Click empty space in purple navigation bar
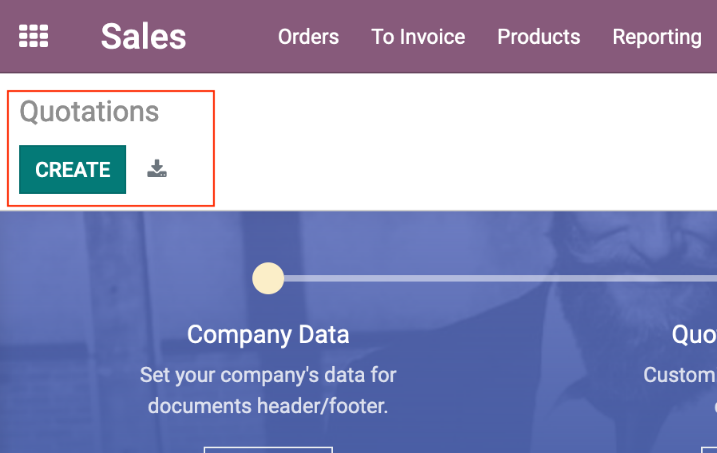The height and width of the screenshot is (453, 717). (233, 37)
